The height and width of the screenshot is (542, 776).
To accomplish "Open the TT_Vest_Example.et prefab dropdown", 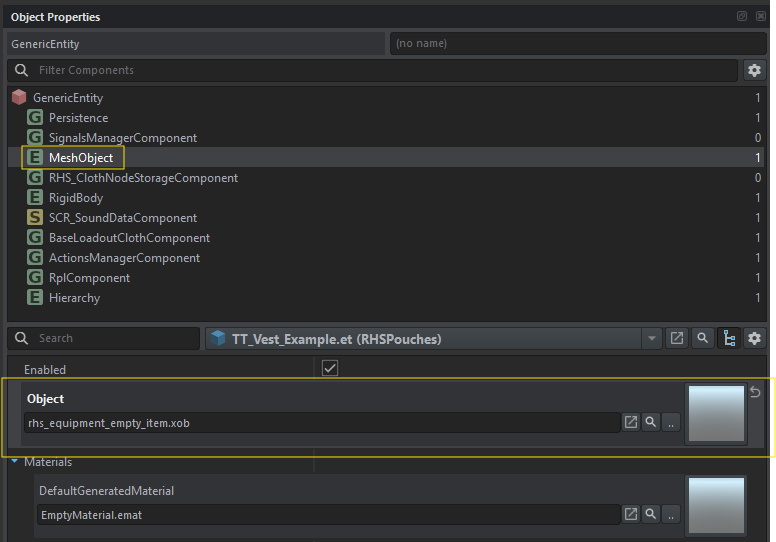I will click(x=652, y=338).
